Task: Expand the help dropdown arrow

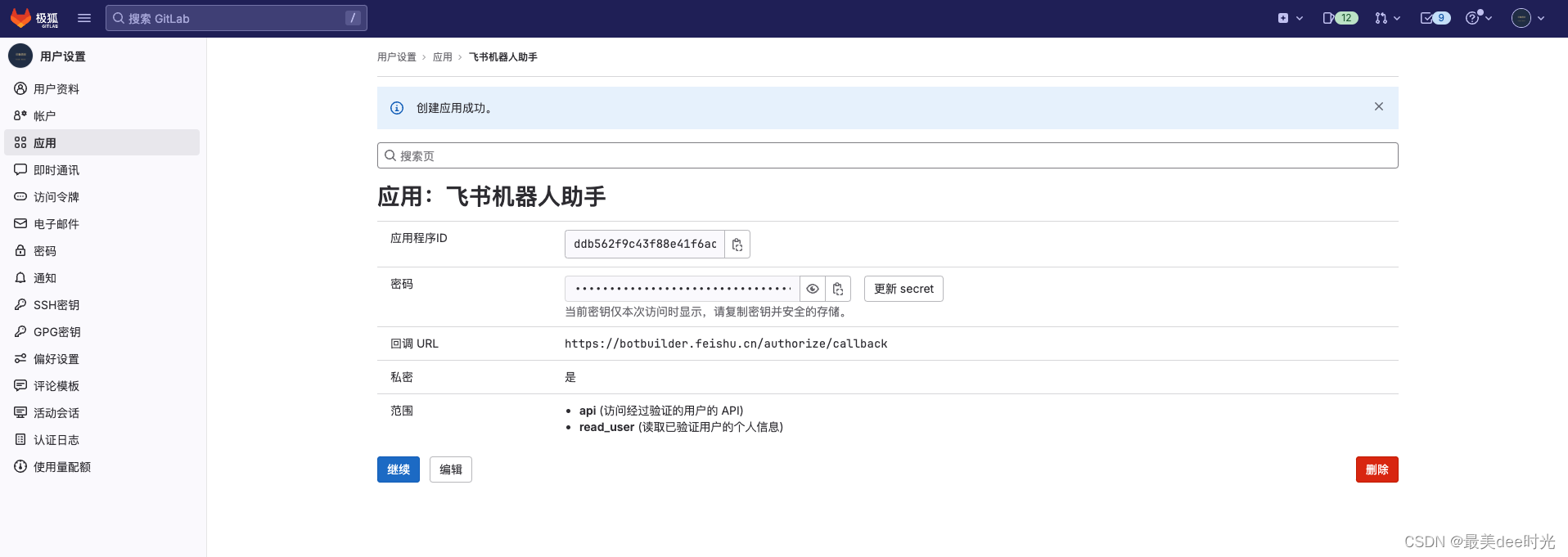Action: [1489, 18]
